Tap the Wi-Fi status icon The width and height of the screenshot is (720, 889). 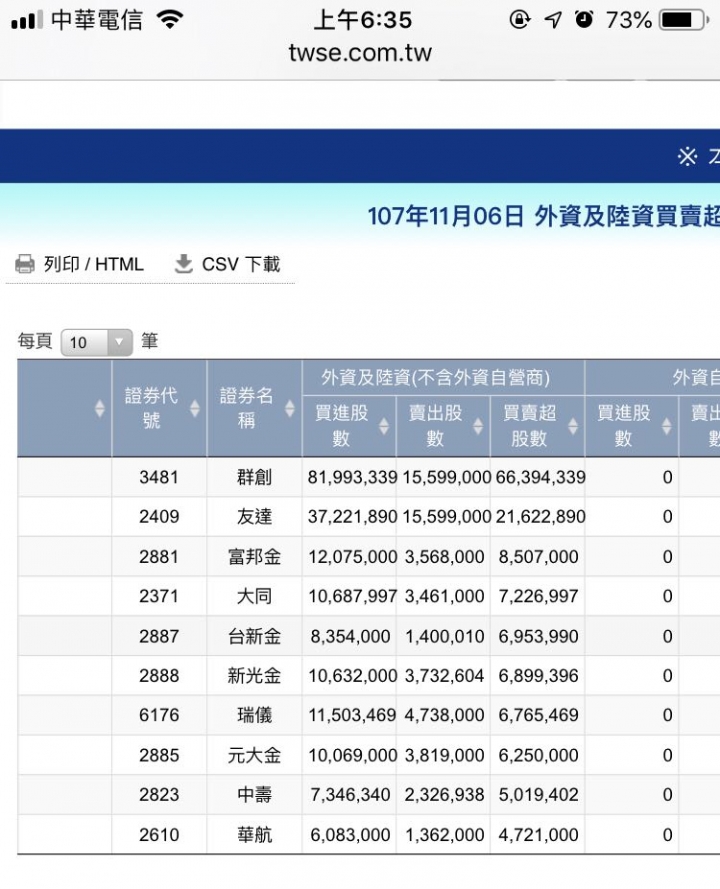pos(170,20)
